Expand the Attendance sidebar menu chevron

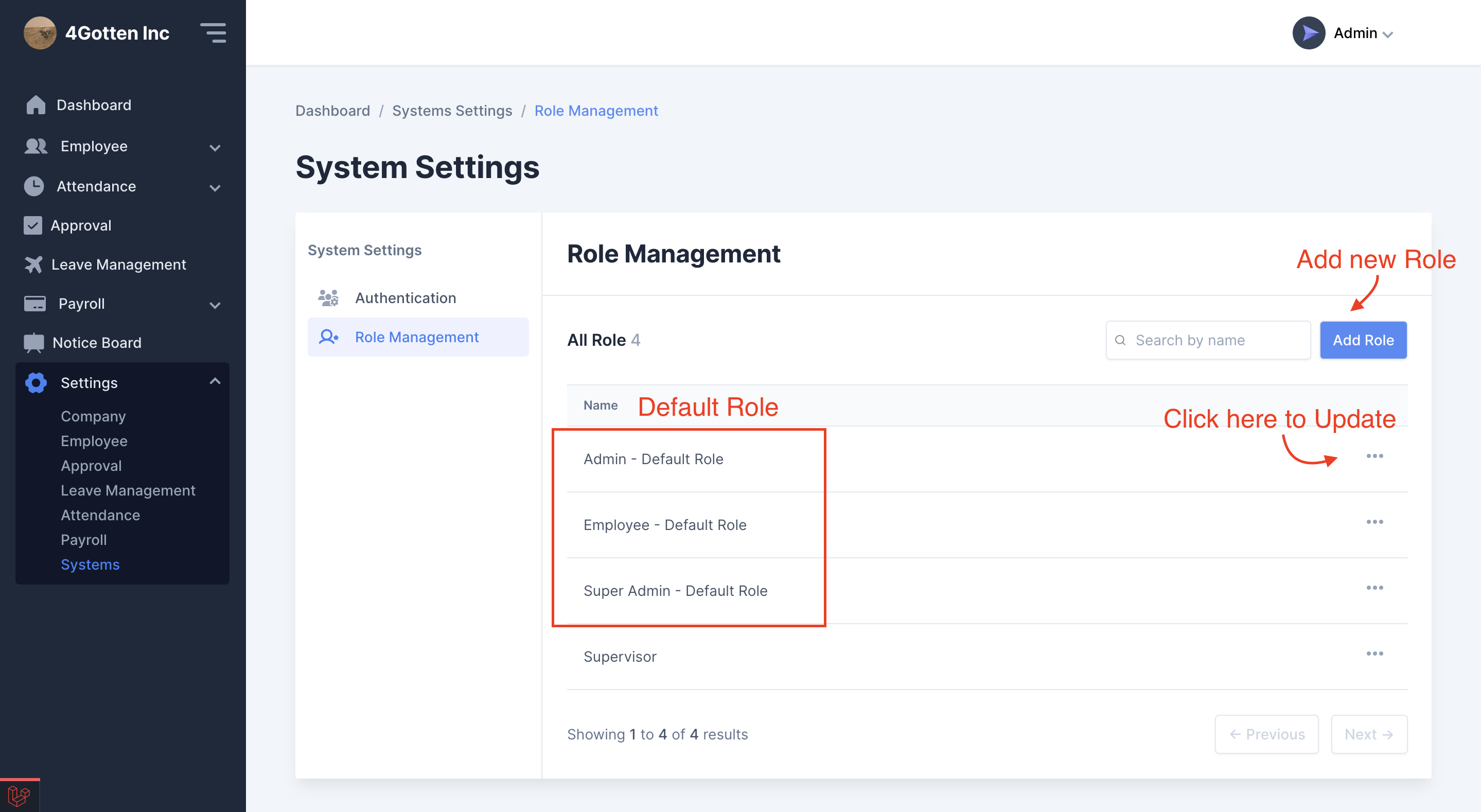tap(215, 188)
